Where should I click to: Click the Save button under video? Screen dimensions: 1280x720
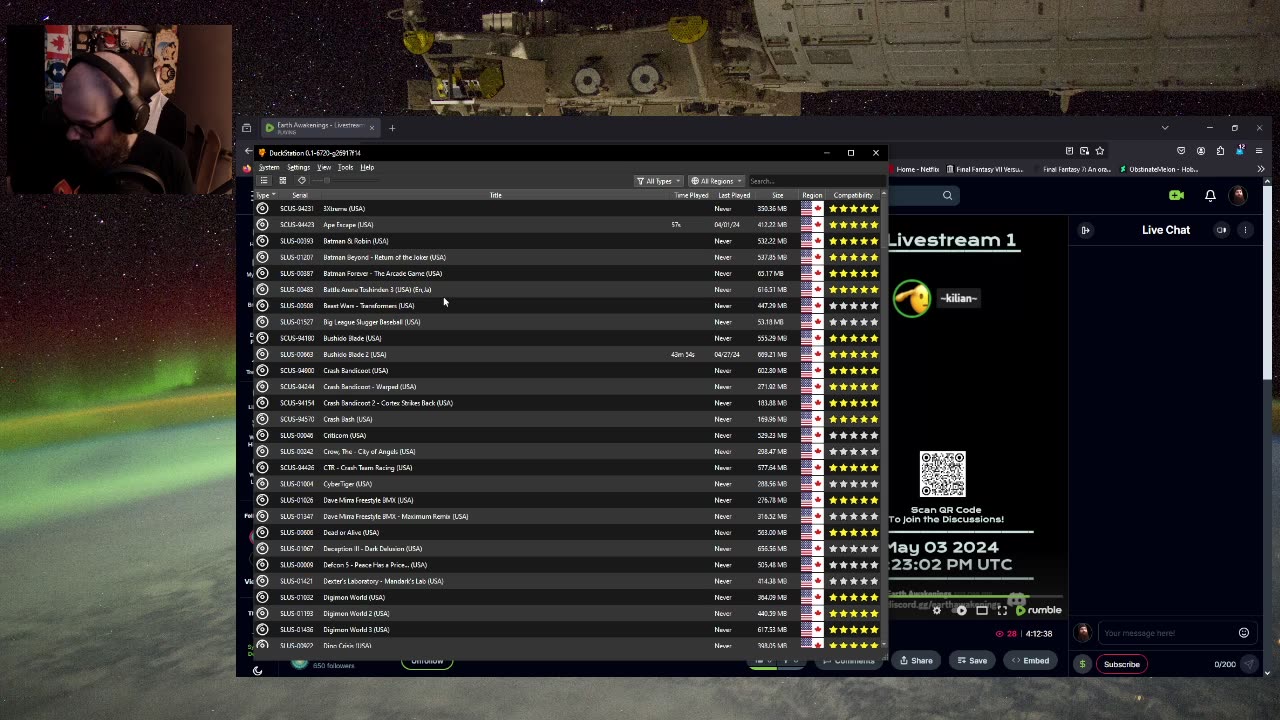click(972, 660)
